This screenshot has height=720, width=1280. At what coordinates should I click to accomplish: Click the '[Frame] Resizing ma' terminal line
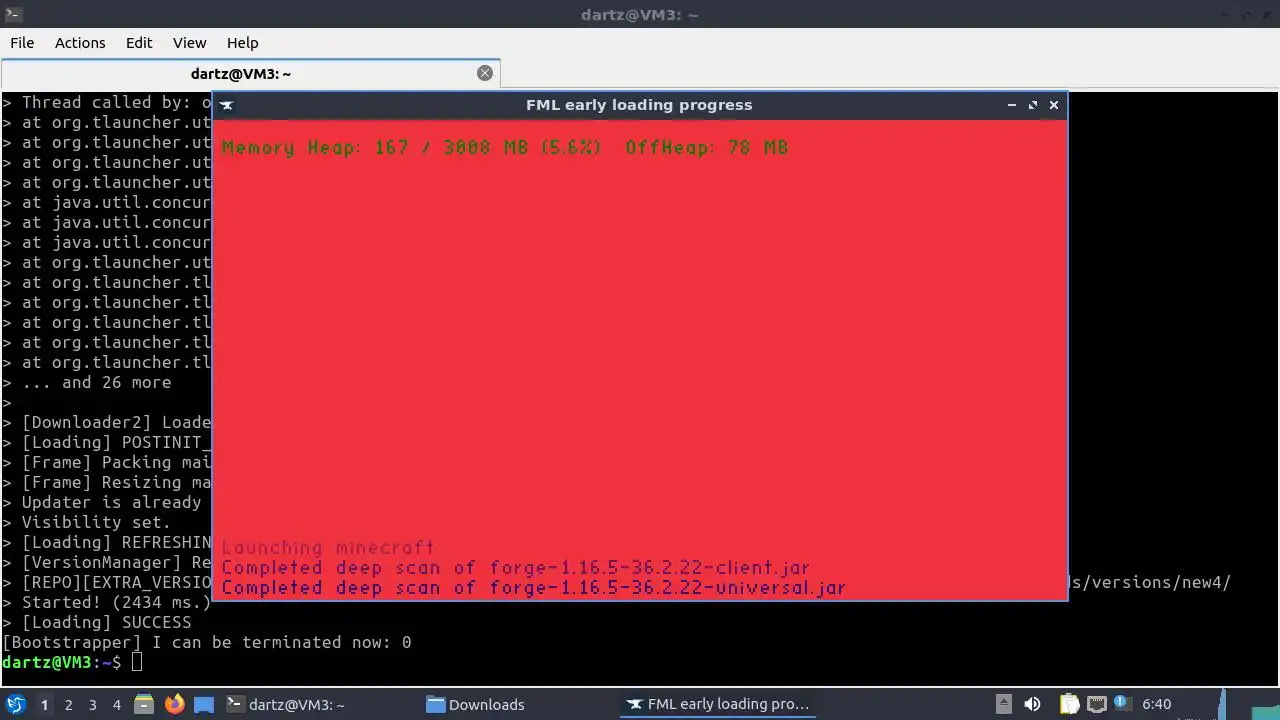click(106, 482)
